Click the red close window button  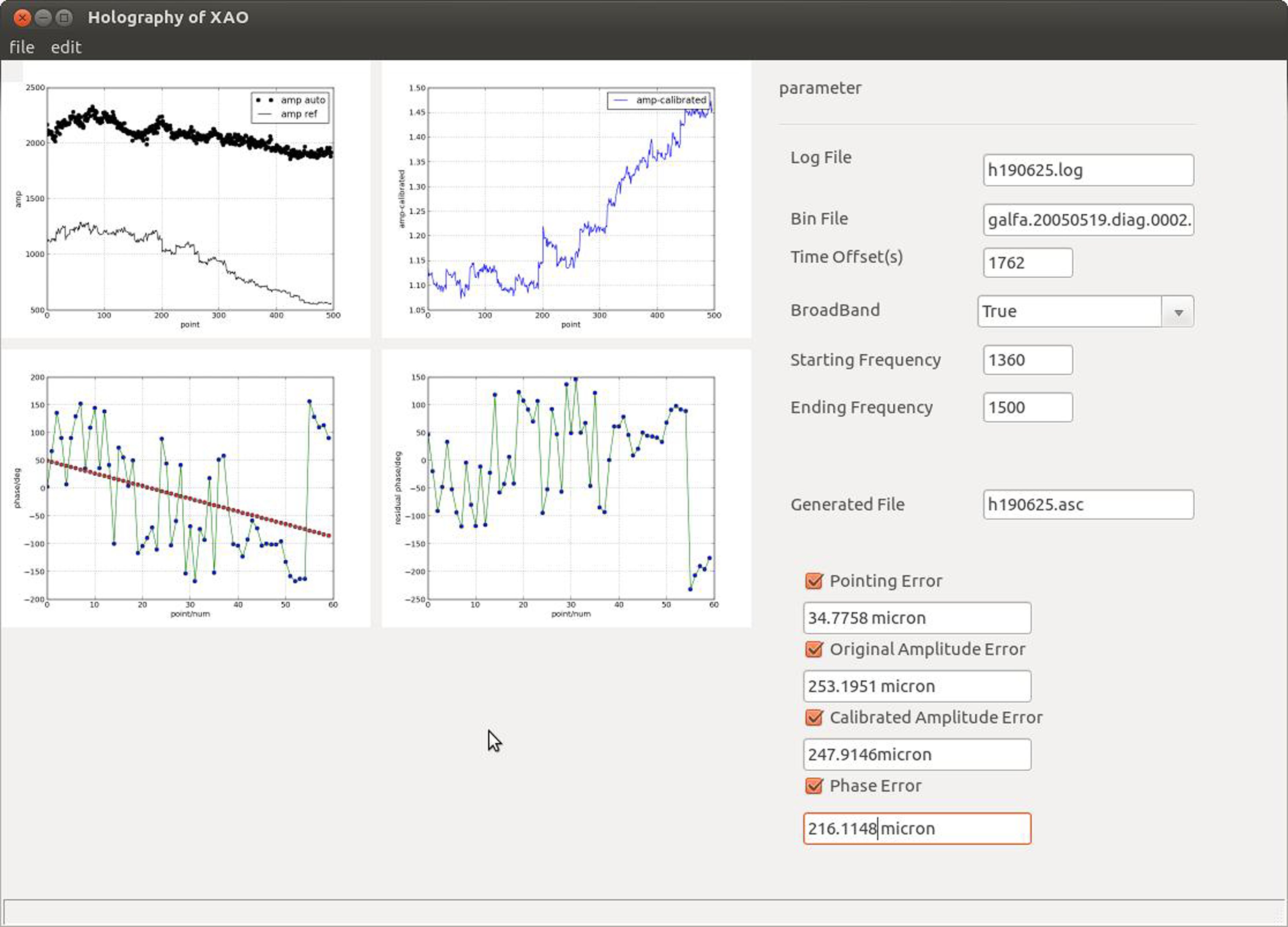(21, 18)
